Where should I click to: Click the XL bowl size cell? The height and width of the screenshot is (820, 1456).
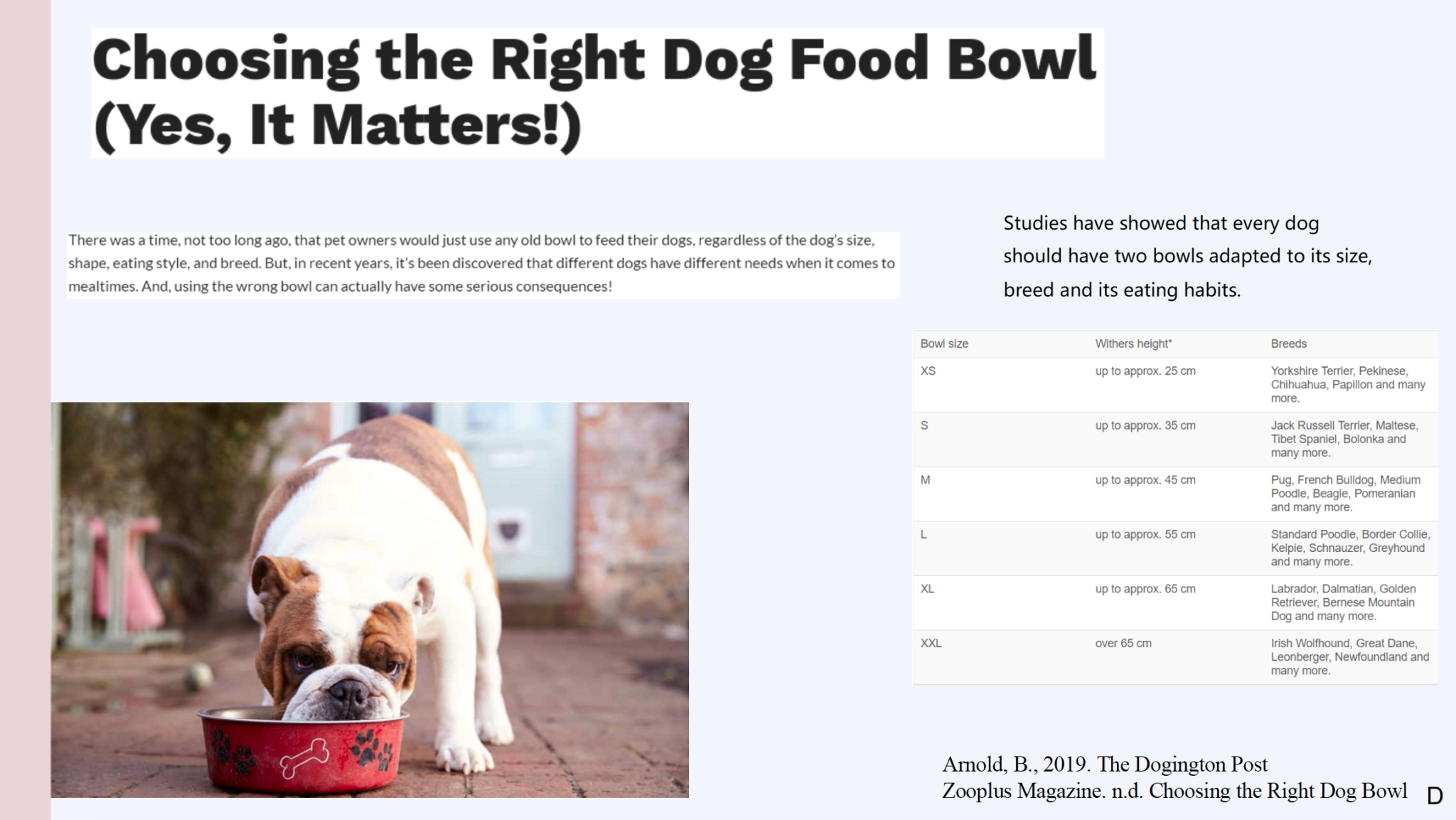(927, 589)
